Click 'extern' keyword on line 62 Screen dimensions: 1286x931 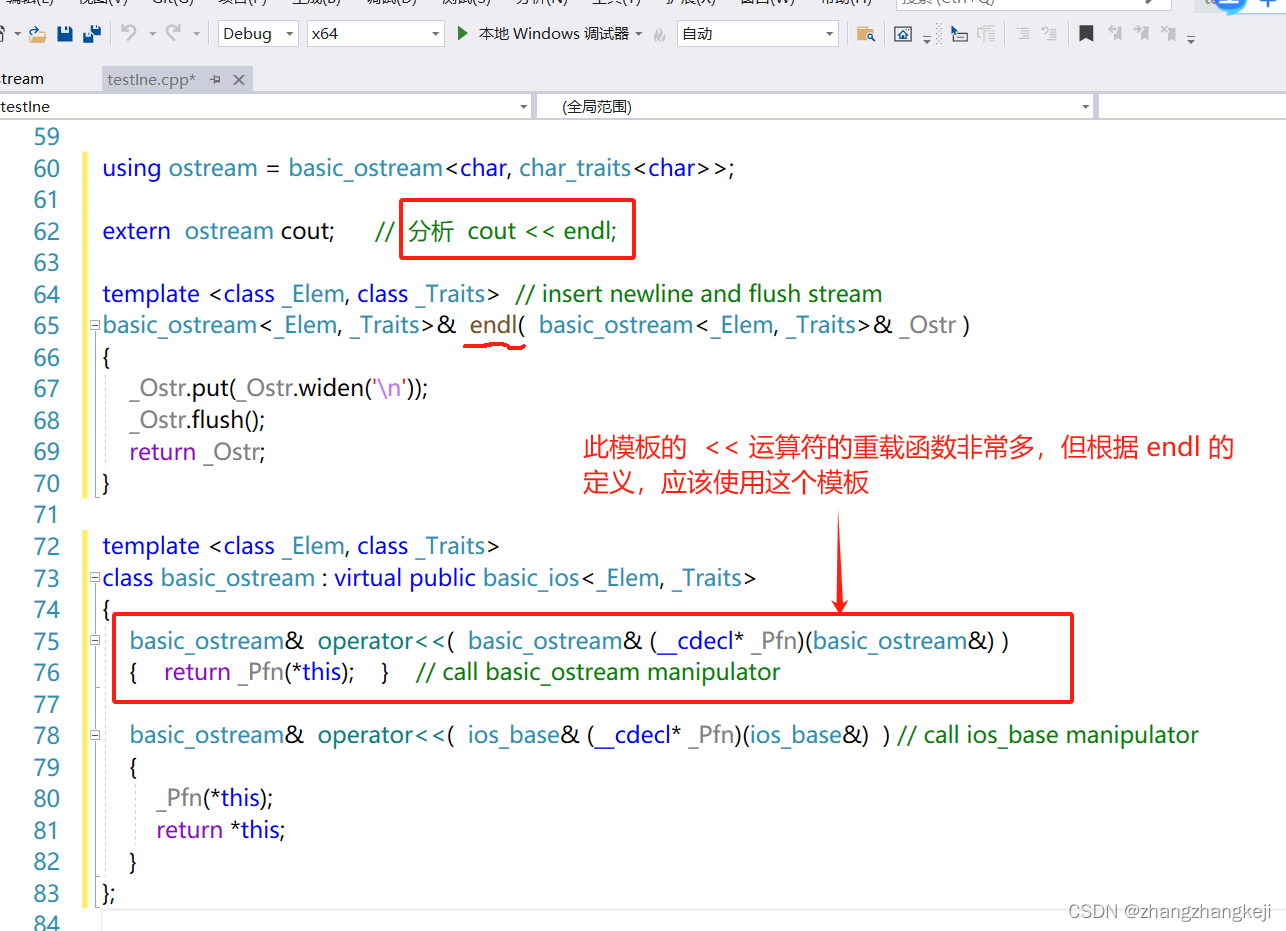(136, 231)
